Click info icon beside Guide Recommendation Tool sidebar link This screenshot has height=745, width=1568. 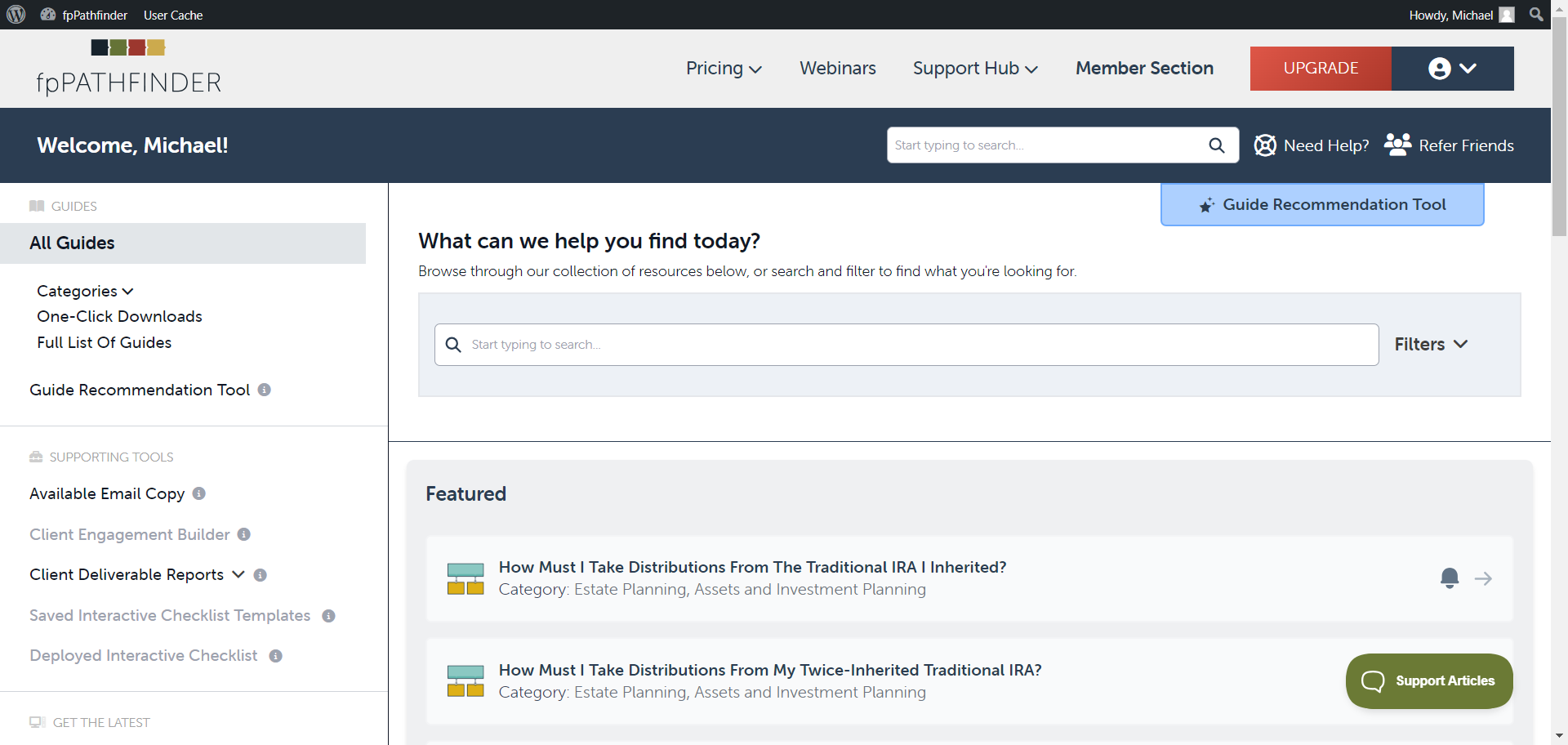(265, 390)
